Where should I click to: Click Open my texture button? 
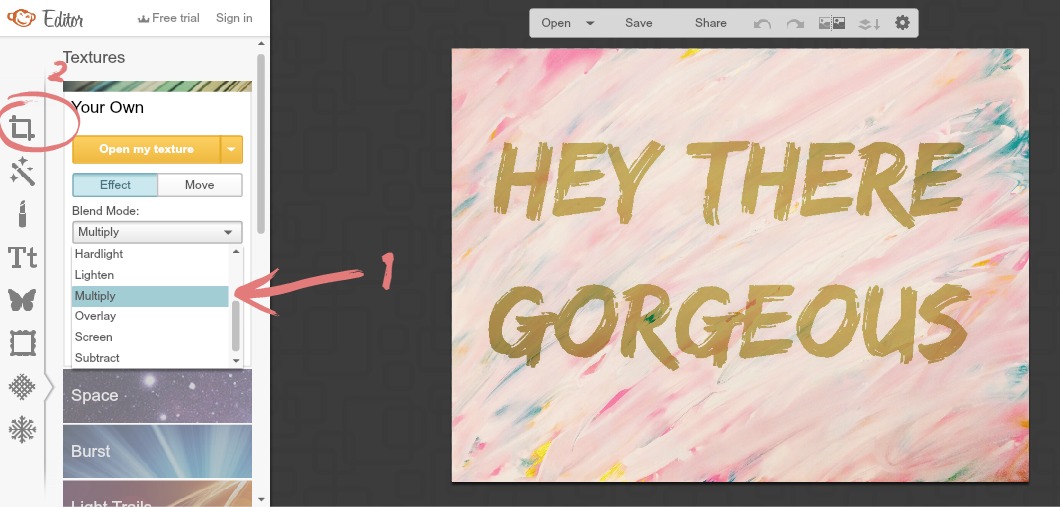146,149
